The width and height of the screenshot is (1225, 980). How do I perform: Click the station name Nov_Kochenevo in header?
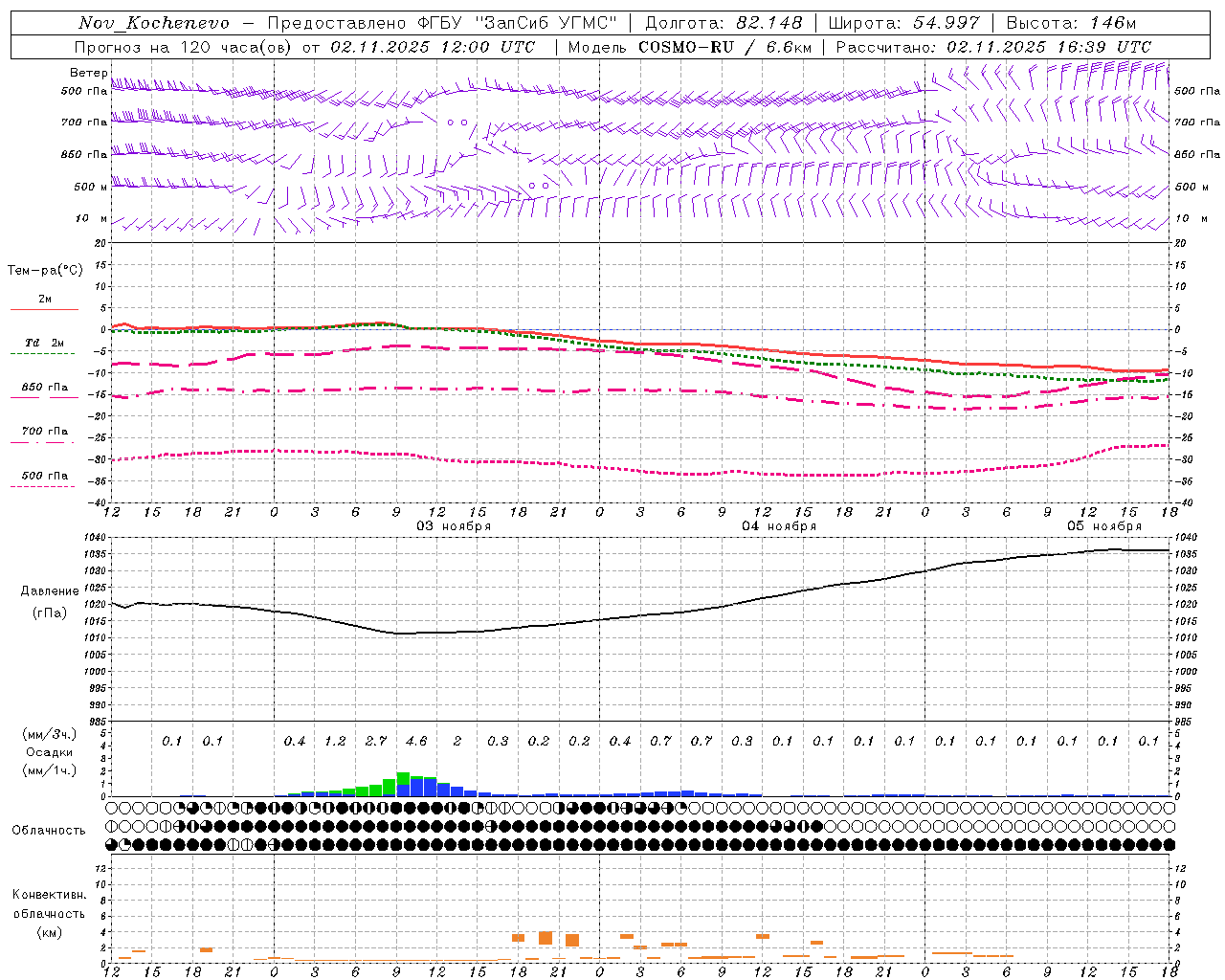click(154, 23)
